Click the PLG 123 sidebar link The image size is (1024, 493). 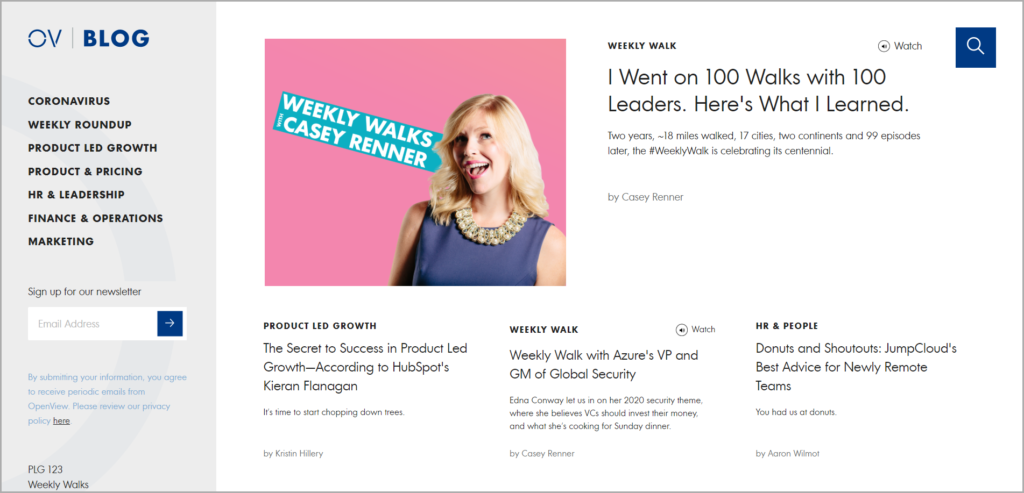pos(46,469)
